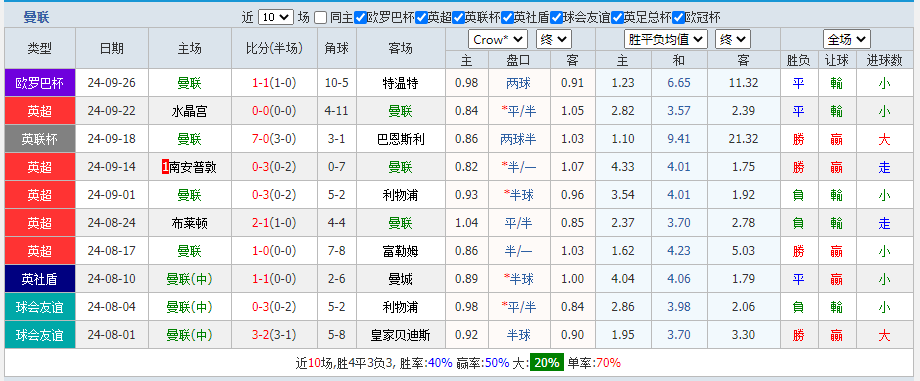
Task: Click the 进球数 column header
Action: point(884,60)
